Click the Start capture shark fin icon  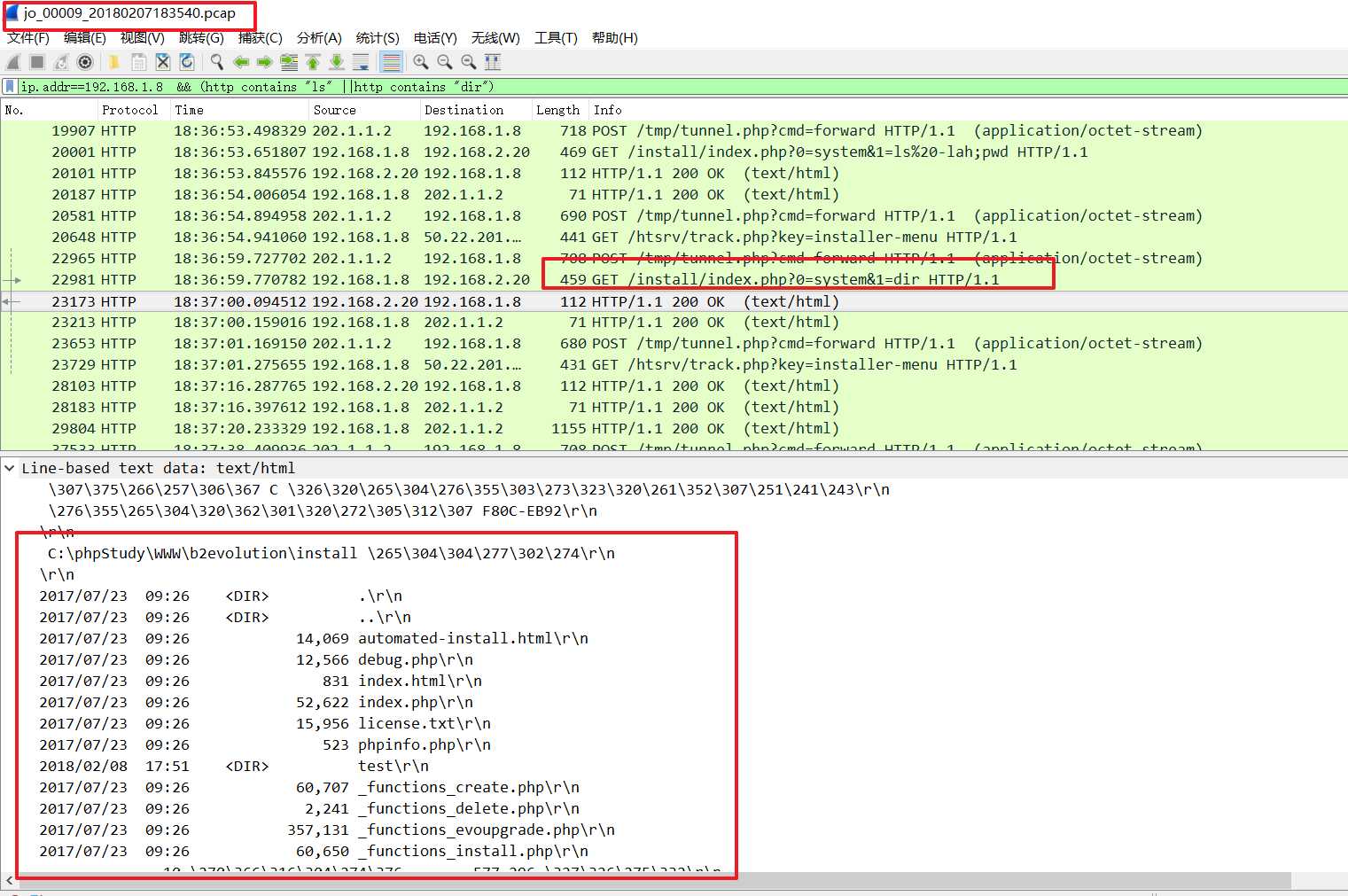coord(13,62)
